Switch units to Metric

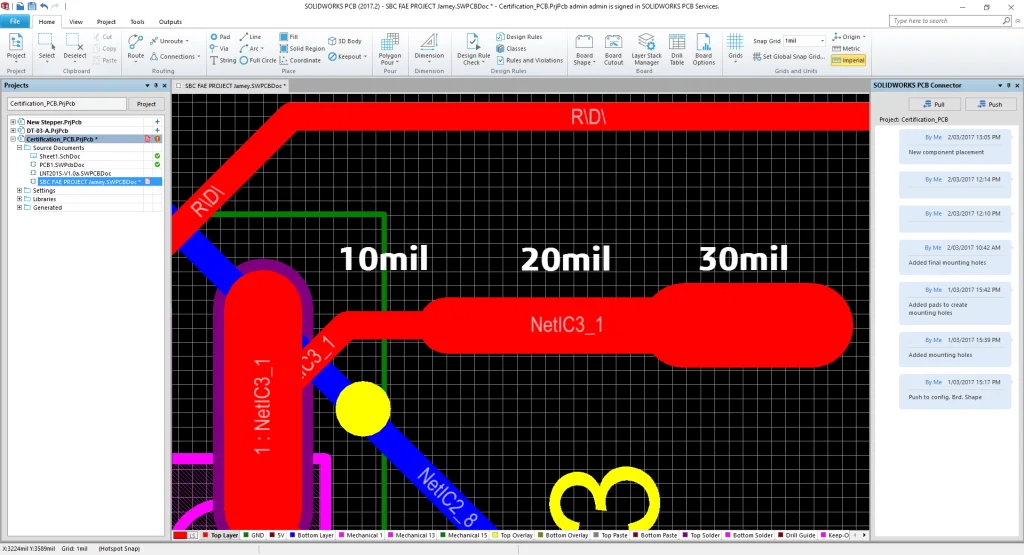point(850,48)
